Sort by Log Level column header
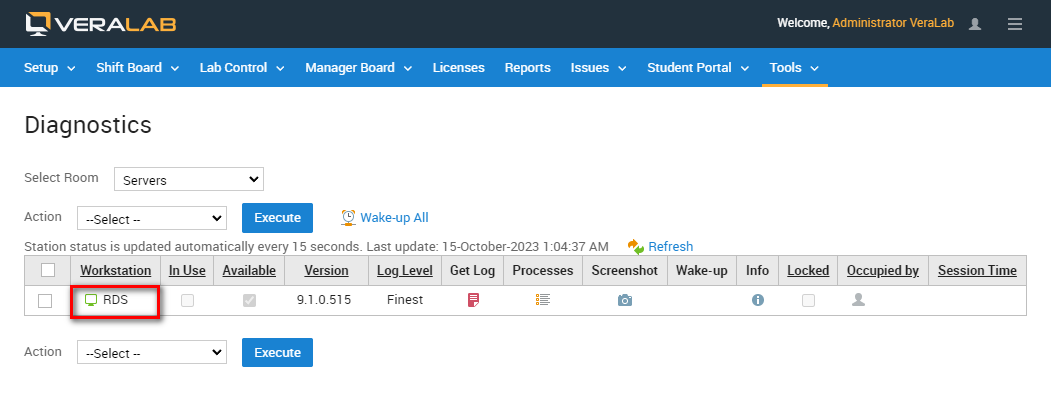This screenshot has height=416, width=1051. pyautogui.click(x=405, y=271)
